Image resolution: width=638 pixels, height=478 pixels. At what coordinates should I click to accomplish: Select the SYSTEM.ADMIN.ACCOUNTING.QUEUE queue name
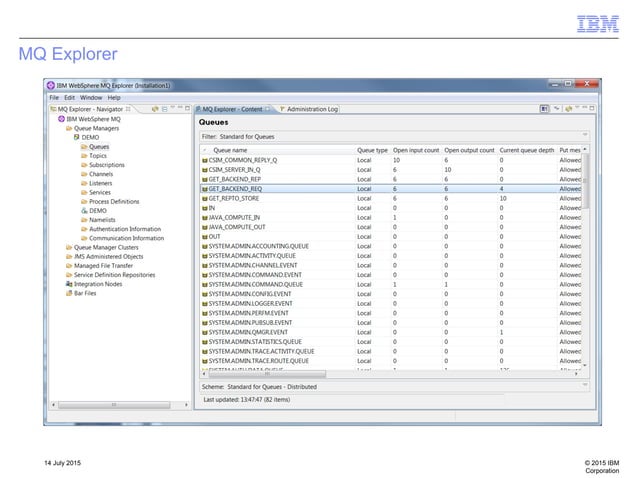click(x=258, y=246)
